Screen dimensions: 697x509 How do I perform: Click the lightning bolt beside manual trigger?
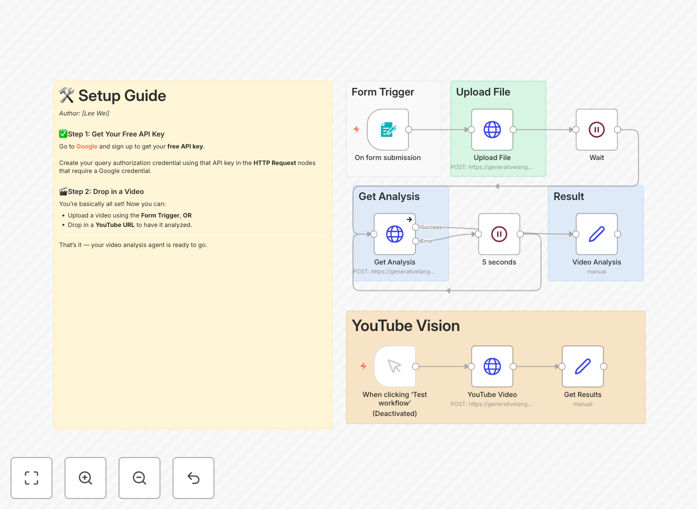(364, 366)
